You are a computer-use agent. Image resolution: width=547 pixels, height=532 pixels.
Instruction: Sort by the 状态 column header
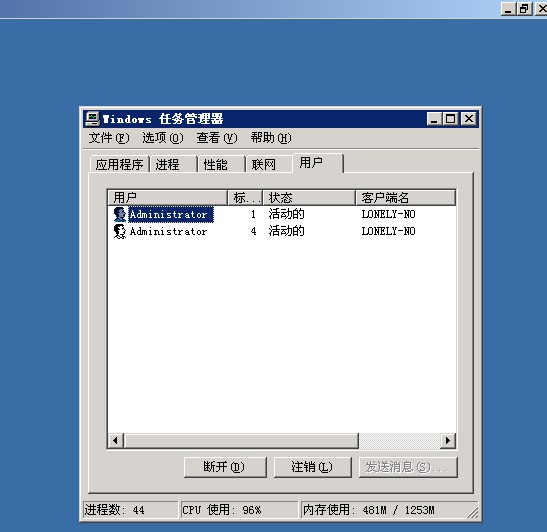(309, 197)
